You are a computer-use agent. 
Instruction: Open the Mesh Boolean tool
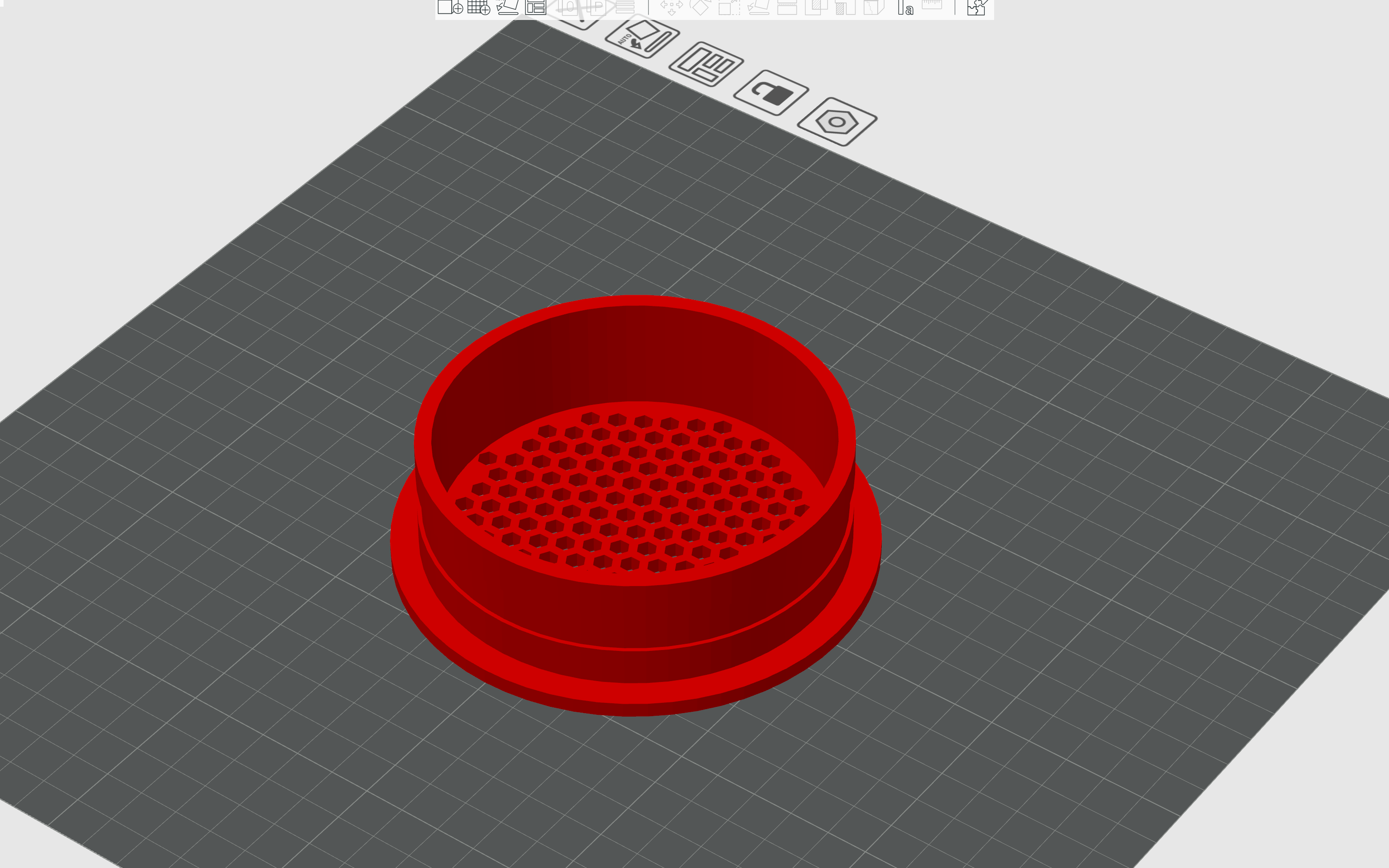[816, 7]
